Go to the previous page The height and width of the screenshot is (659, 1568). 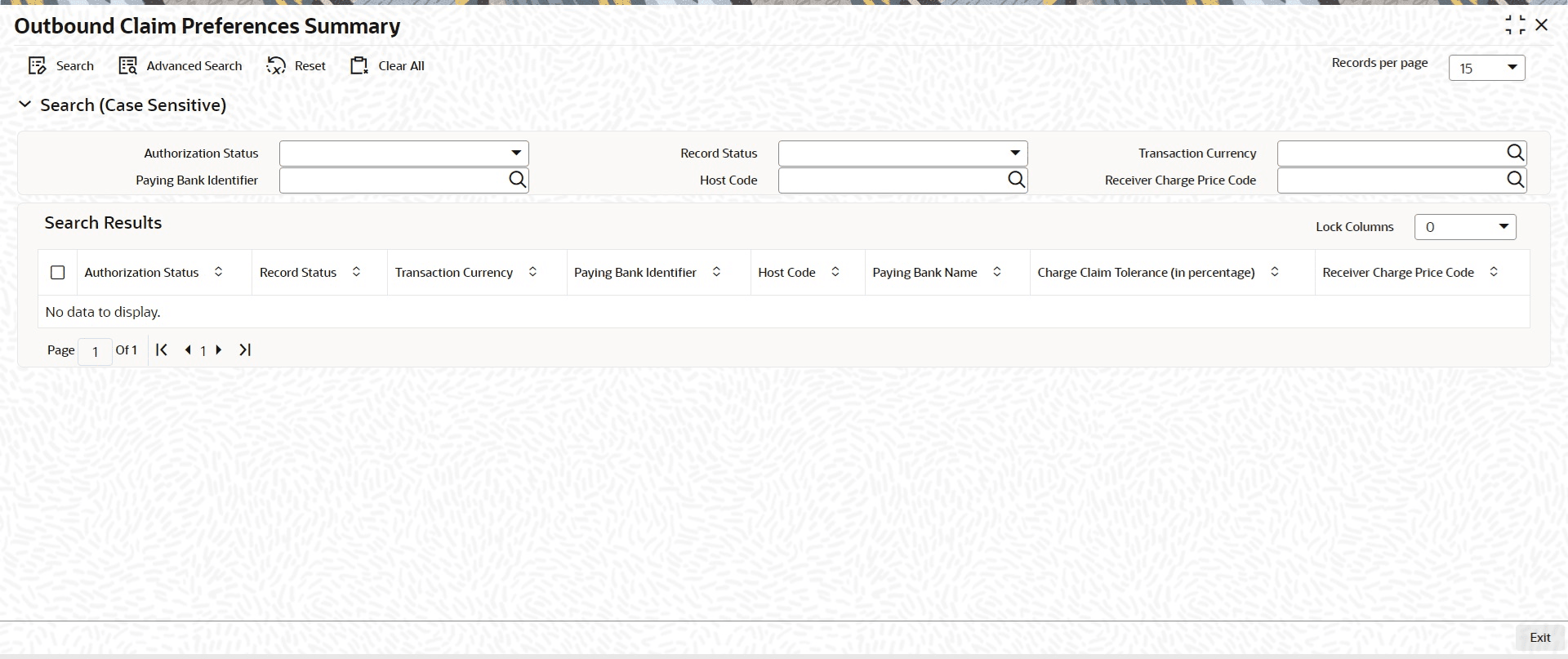188,350
